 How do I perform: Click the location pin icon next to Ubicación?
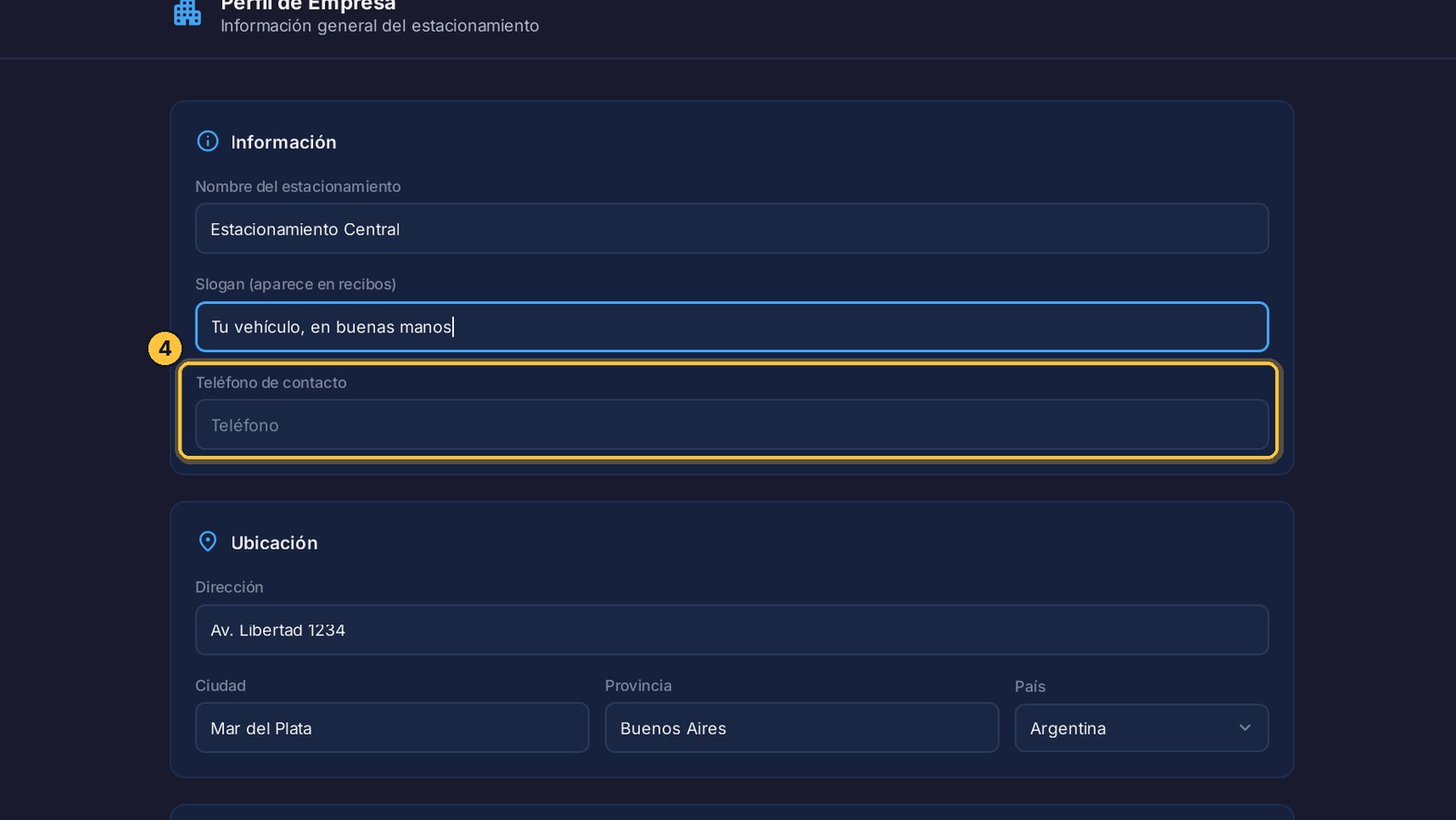coord(207,542)
